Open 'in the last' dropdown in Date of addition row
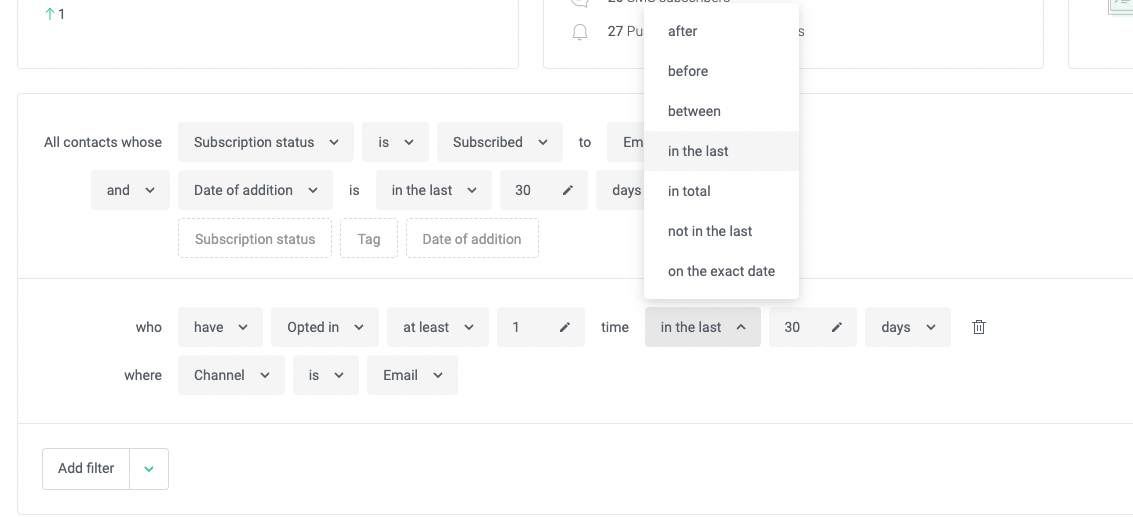Viewport: 1133px width, 517px height. [x=434, y=190]
